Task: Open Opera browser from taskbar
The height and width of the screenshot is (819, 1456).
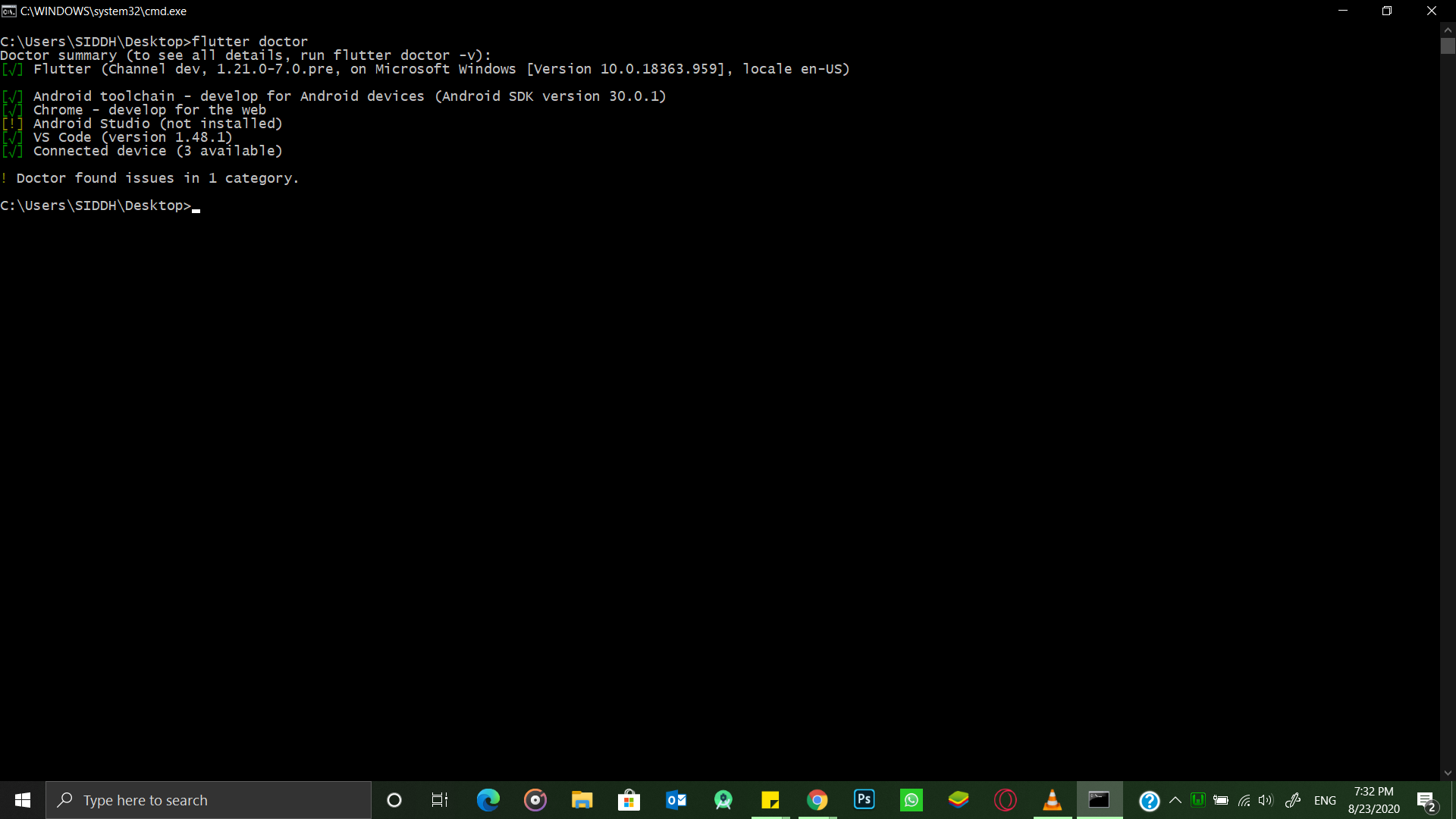Action: pyautogui.click(x=1005, y=800)
